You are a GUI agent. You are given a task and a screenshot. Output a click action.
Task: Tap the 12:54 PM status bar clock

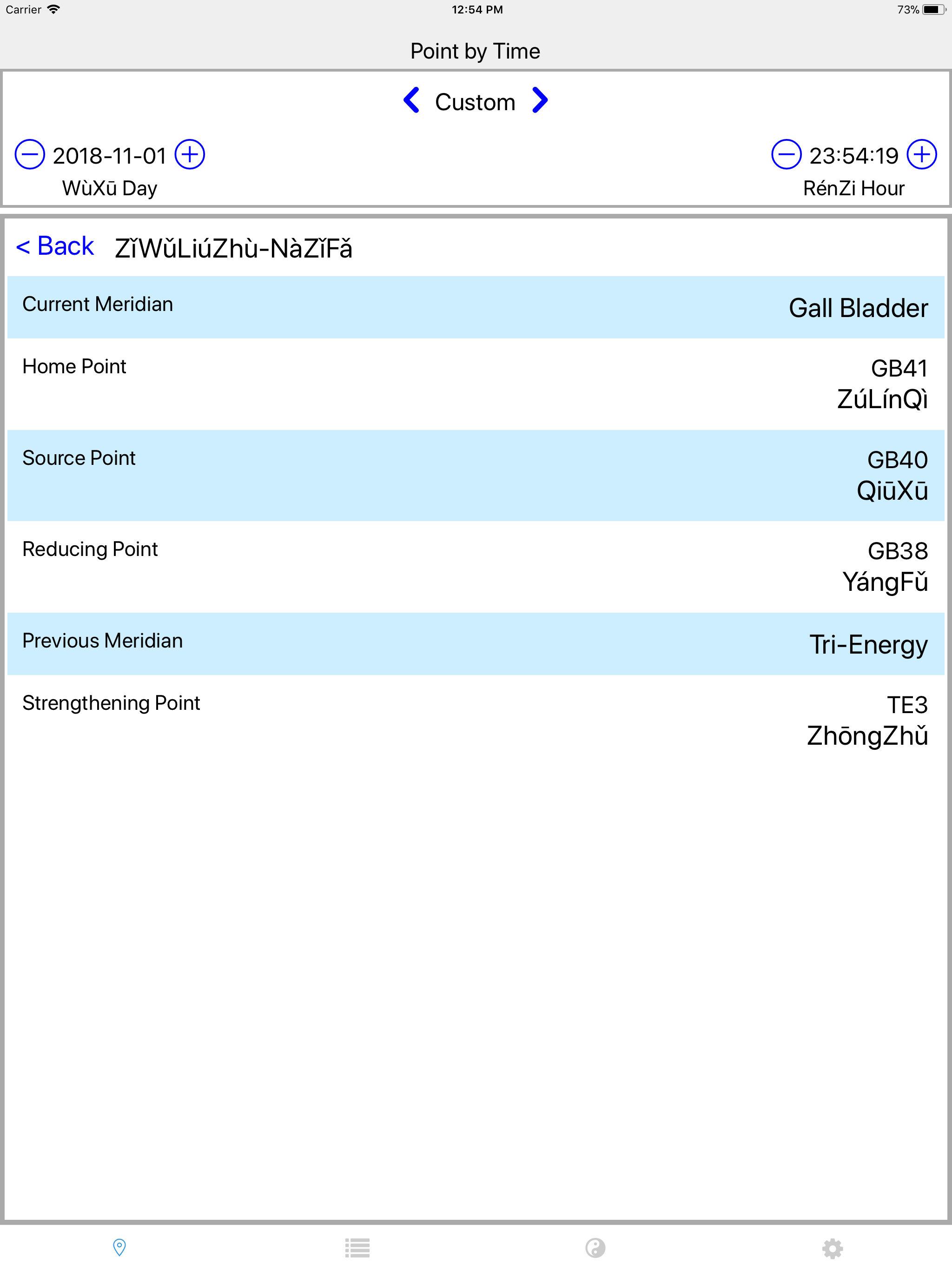click(477, 10)
